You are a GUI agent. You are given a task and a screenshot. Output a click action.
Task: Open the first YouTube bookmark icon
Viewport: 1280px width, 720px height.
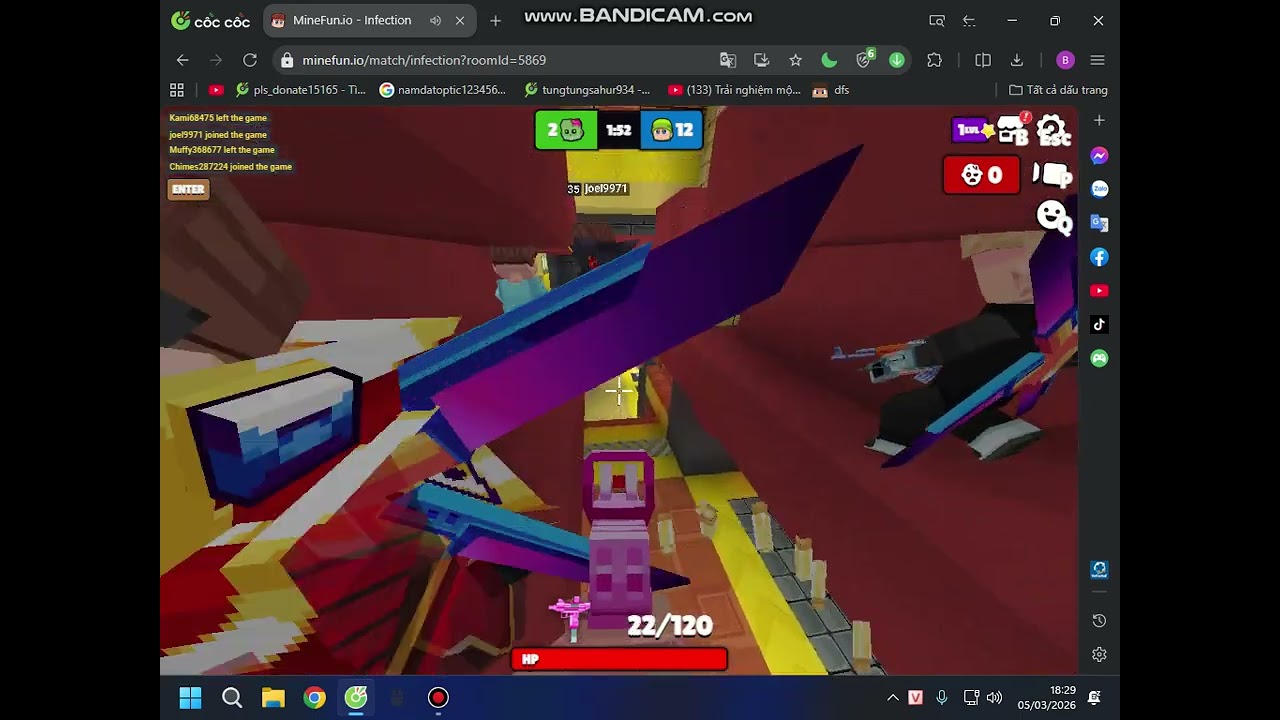[215, 90]
